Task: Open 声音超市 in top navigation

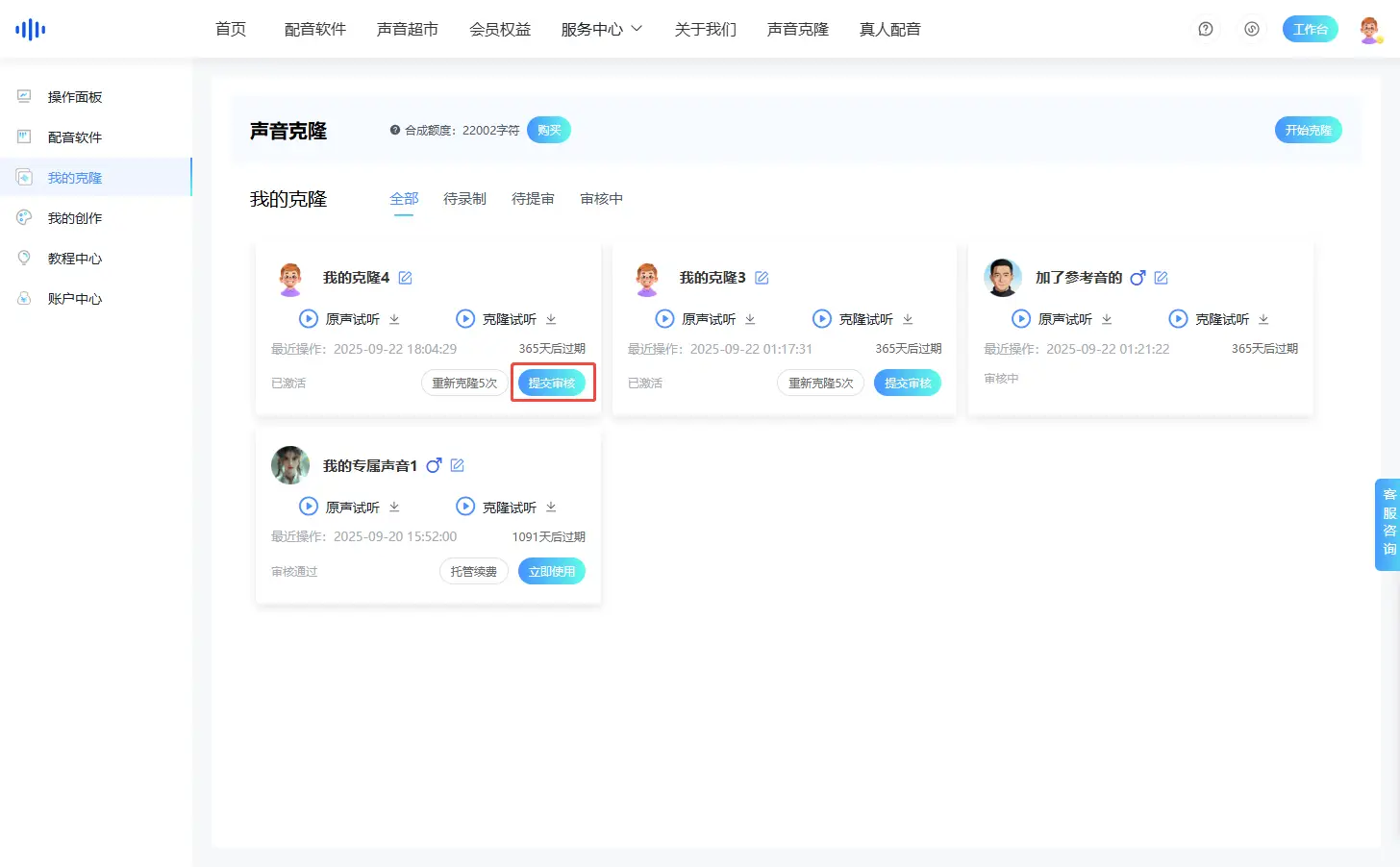Action: coord(408,29)
